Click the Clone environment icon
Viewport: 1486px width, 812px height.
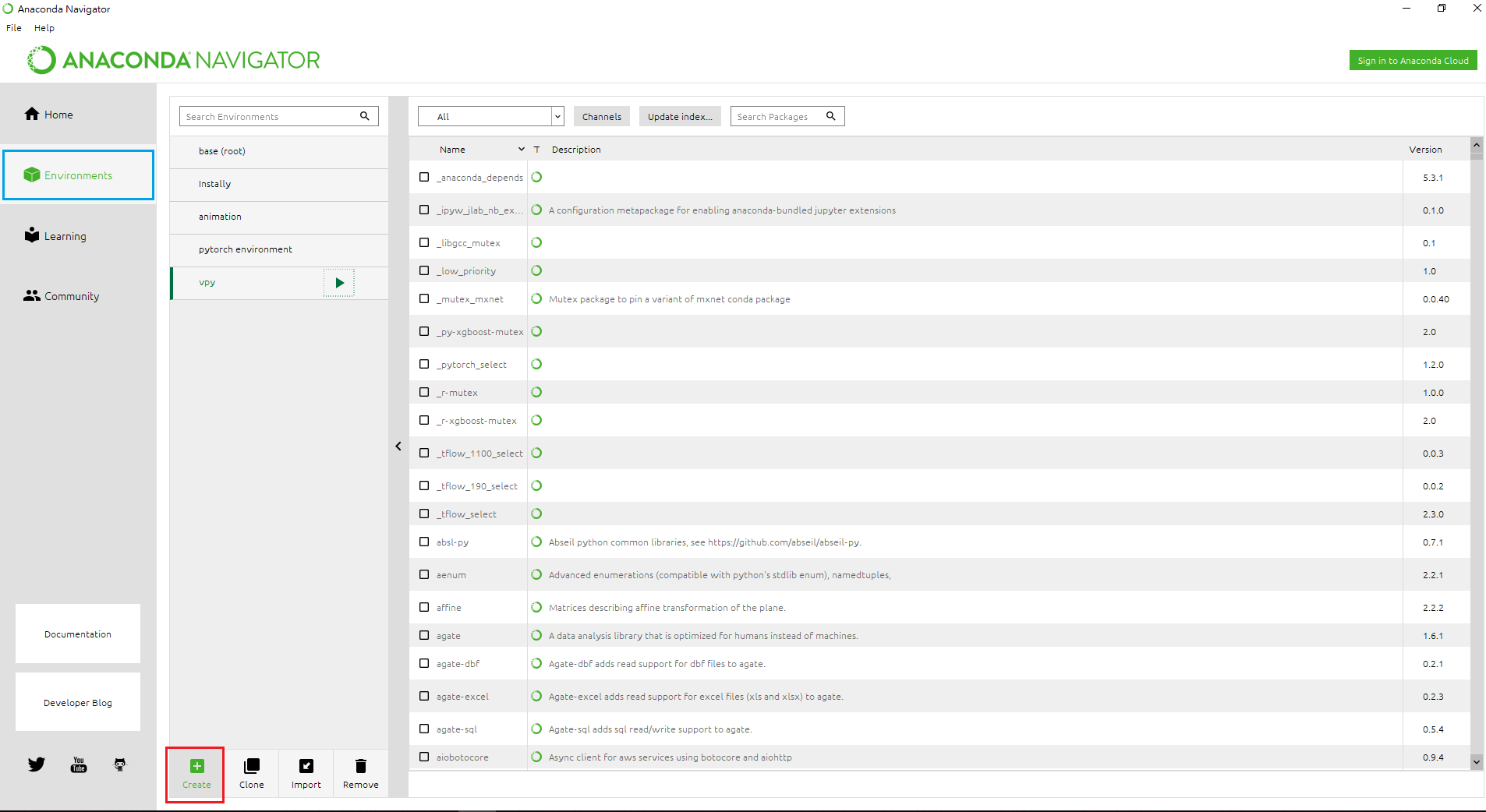pyautogui.click(x=251, y=766)
